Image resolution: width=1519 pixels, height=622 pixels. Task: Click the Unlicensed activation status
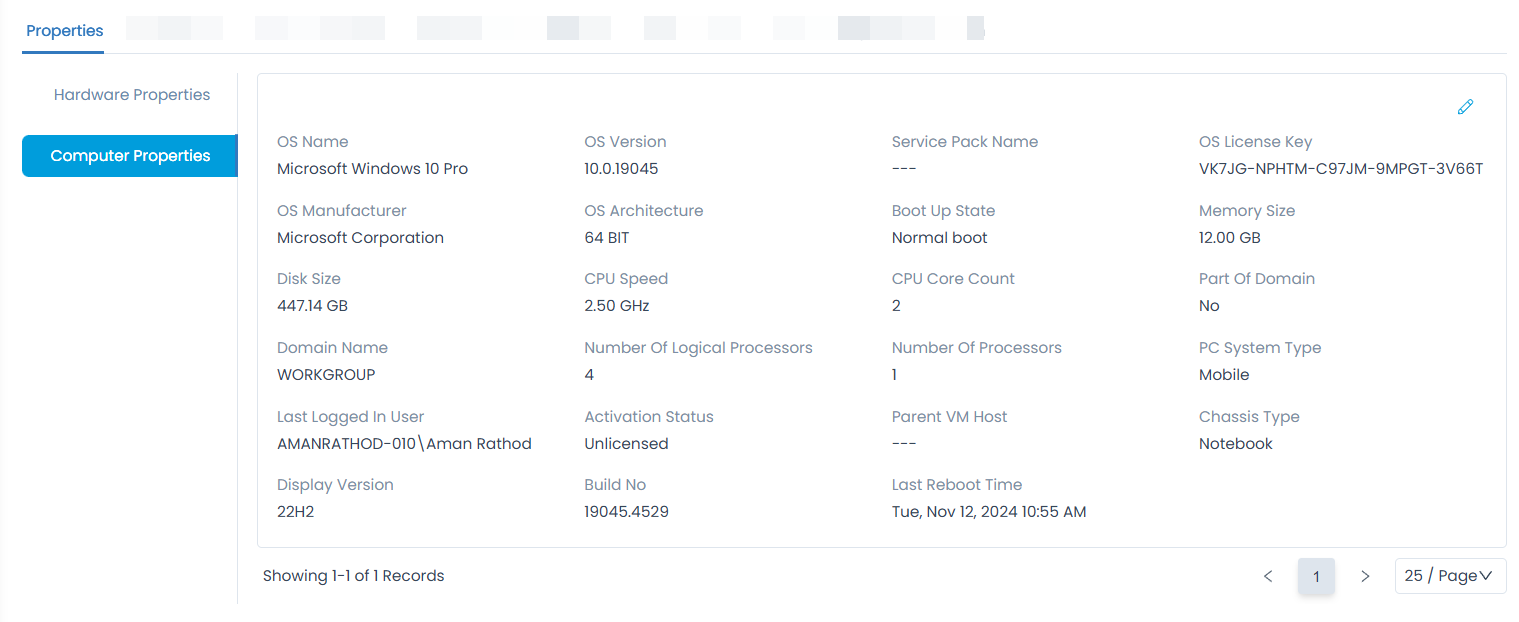coord(626,444)
